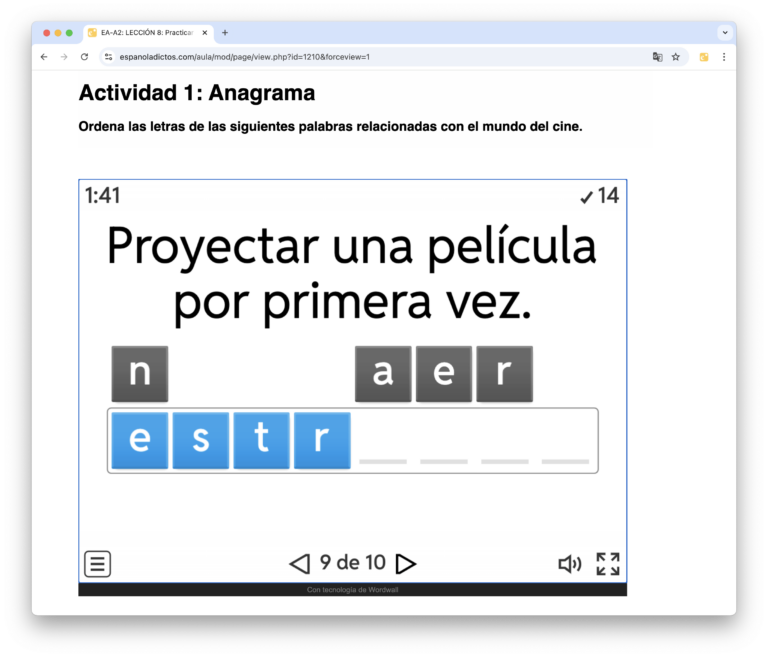Open the yellow extension icon
Image resolution: width=768 pixels, height=657 pixels.
(x=704, y=57)
